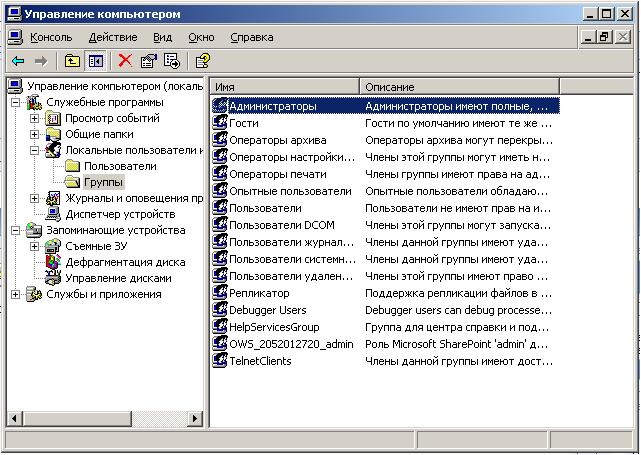Image resolution: width=641 pixels, height=455 pixels.
Task: Click the HelpServicesGroup group icon
Action: tap(220, 327)
